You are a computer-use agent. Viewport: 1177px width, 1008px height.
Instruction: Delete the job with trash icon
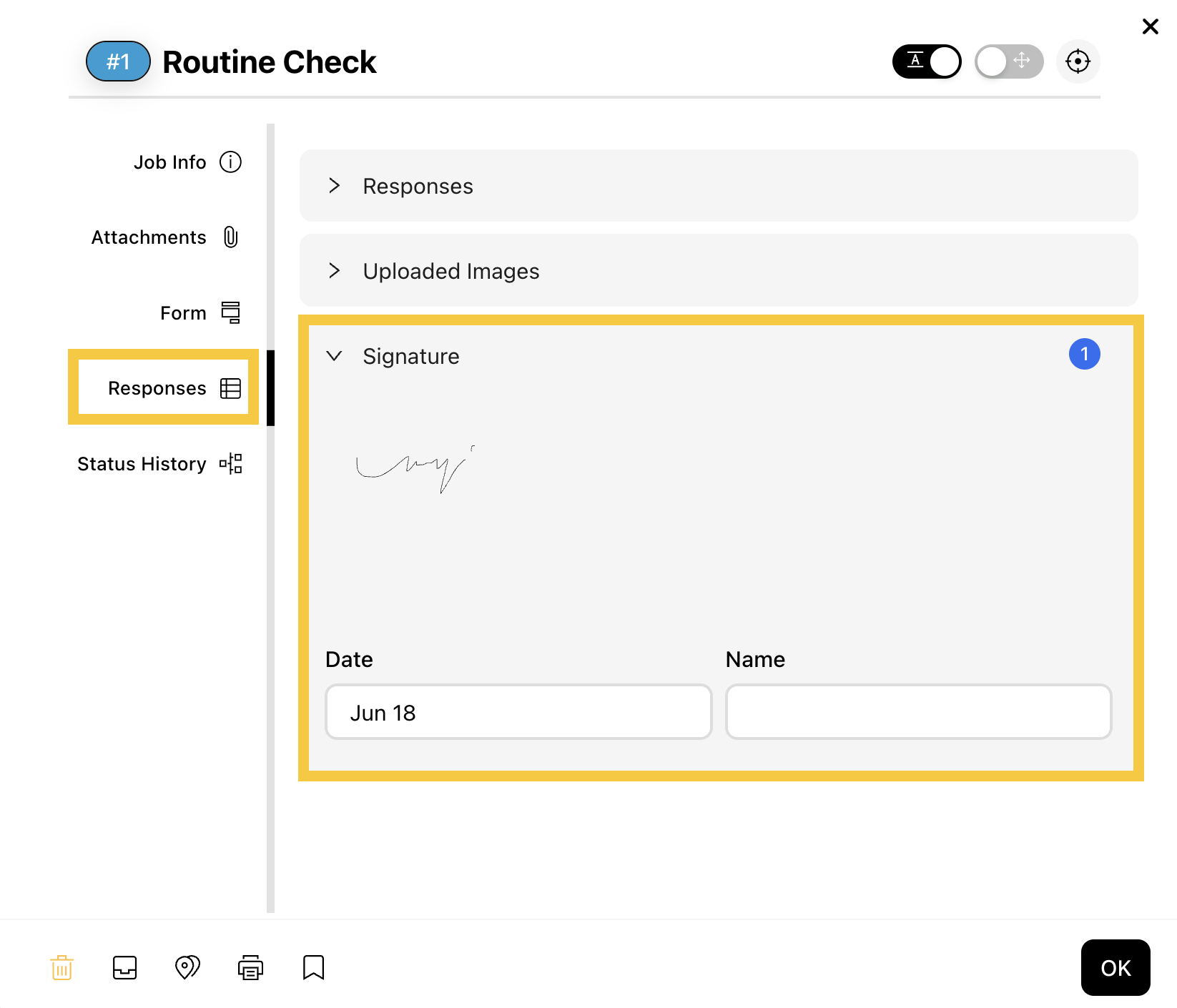click(x=62, y=968)
